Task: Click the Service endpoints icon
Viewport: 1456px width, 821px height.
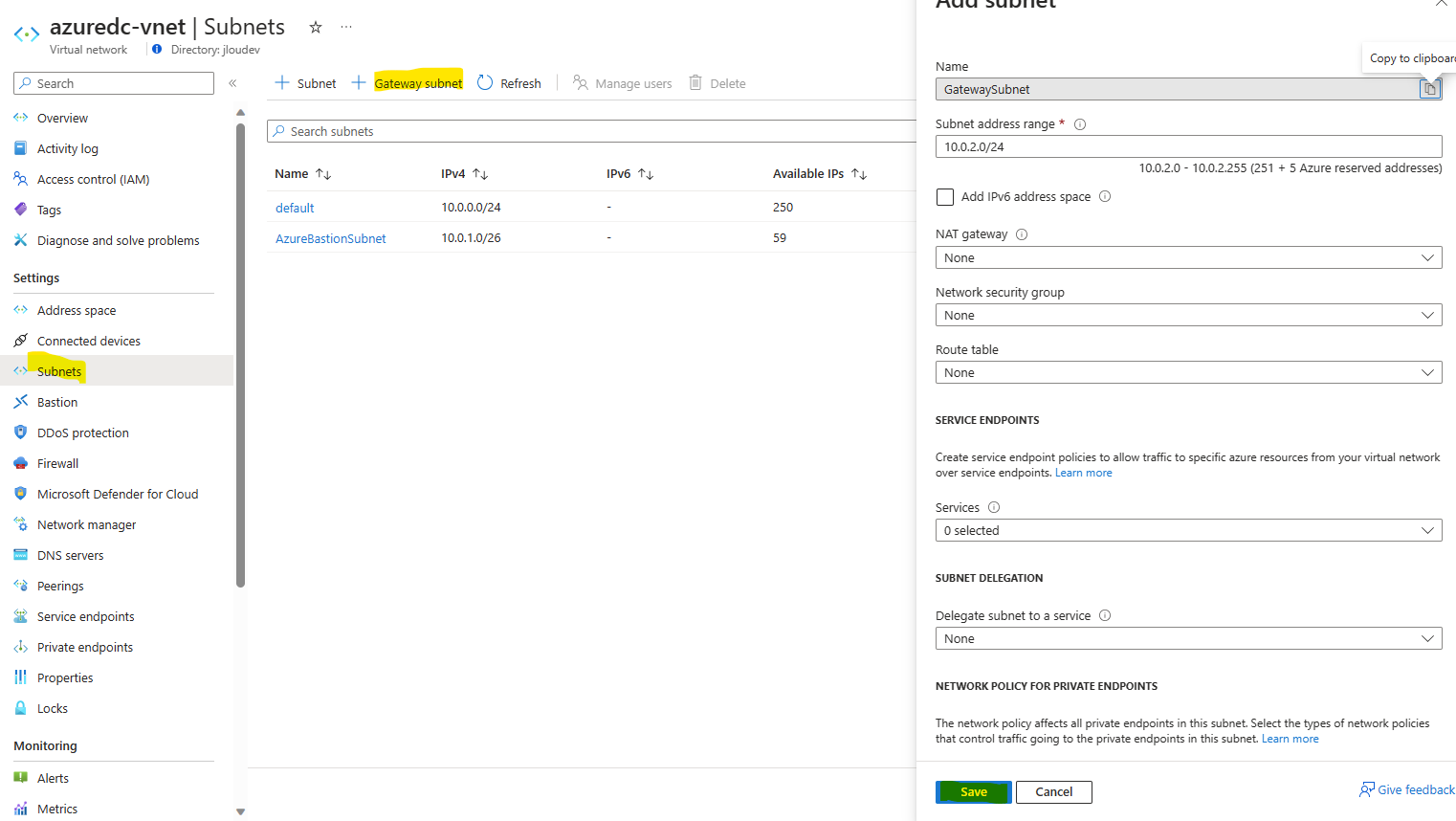Action: click(21, 616)
